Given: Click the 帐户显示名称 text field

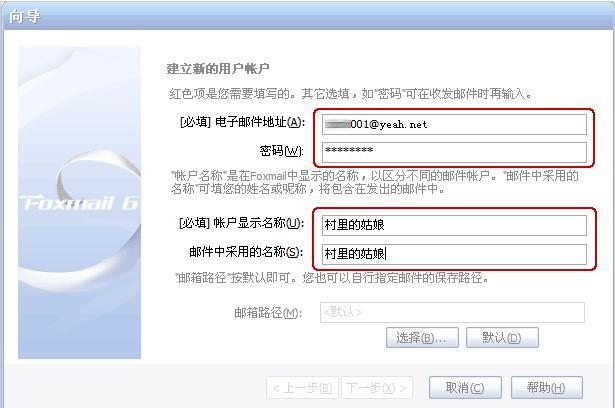Looking at the screenshot, I should coord(454,225).
